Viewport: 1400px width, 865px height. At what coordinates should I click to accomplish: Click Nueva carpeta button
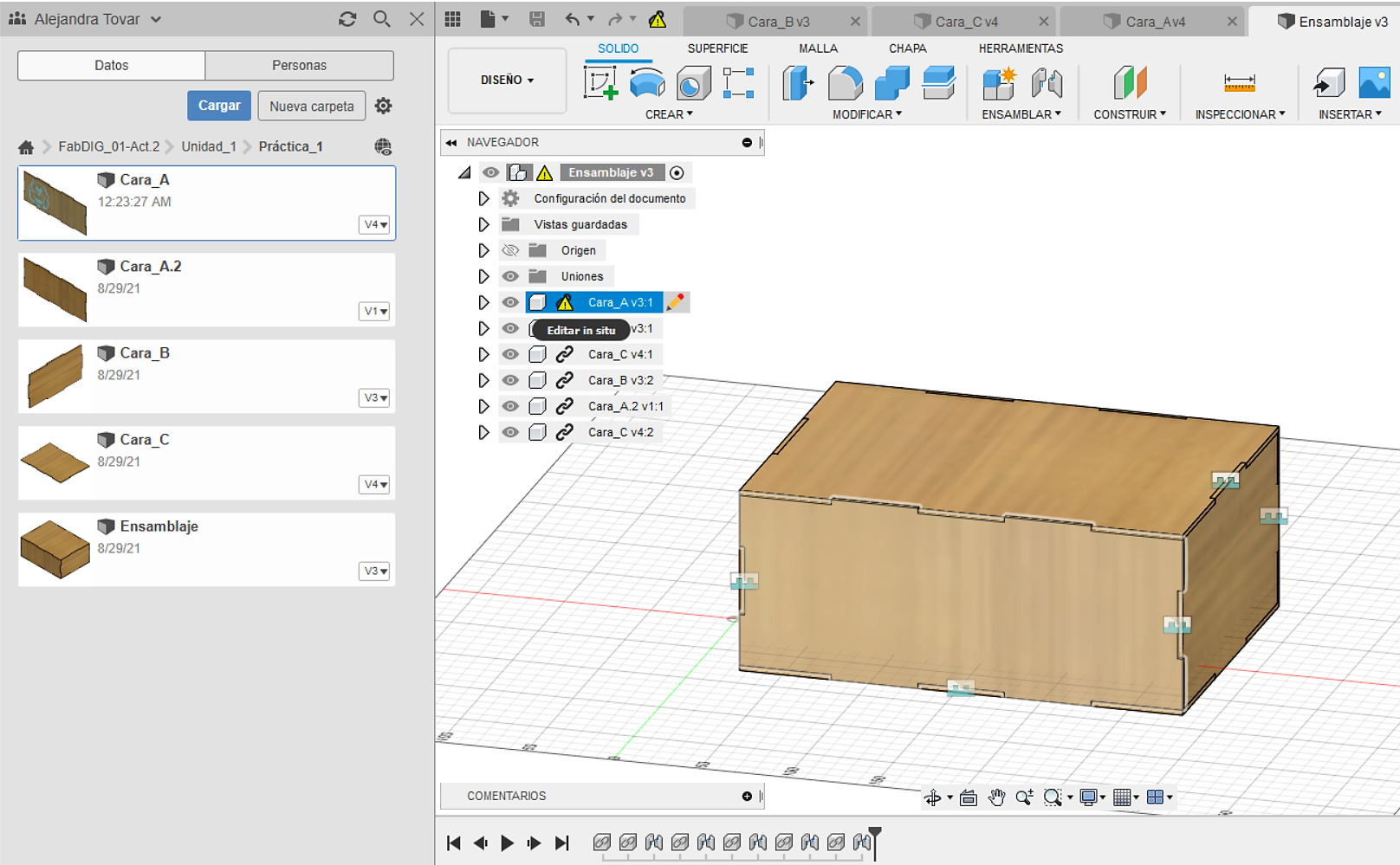[312, 107]
